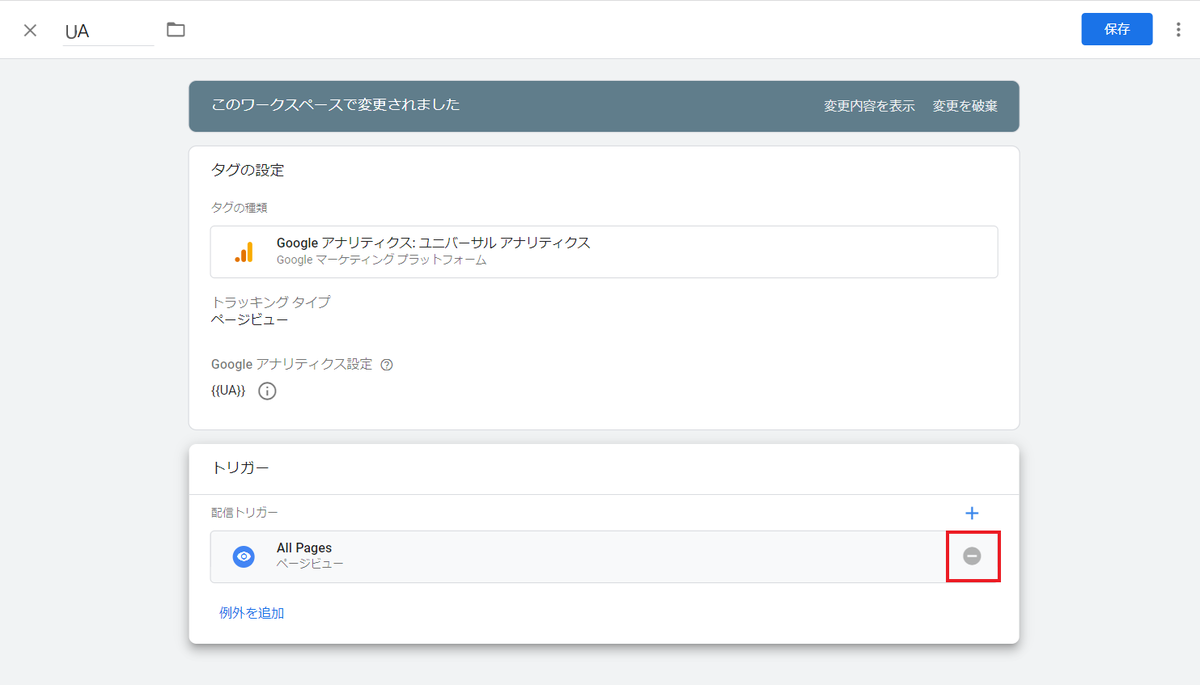Open the three-dot more options menu
This screenshot has height=685, width=1200.
click(x=1178, y=30)
